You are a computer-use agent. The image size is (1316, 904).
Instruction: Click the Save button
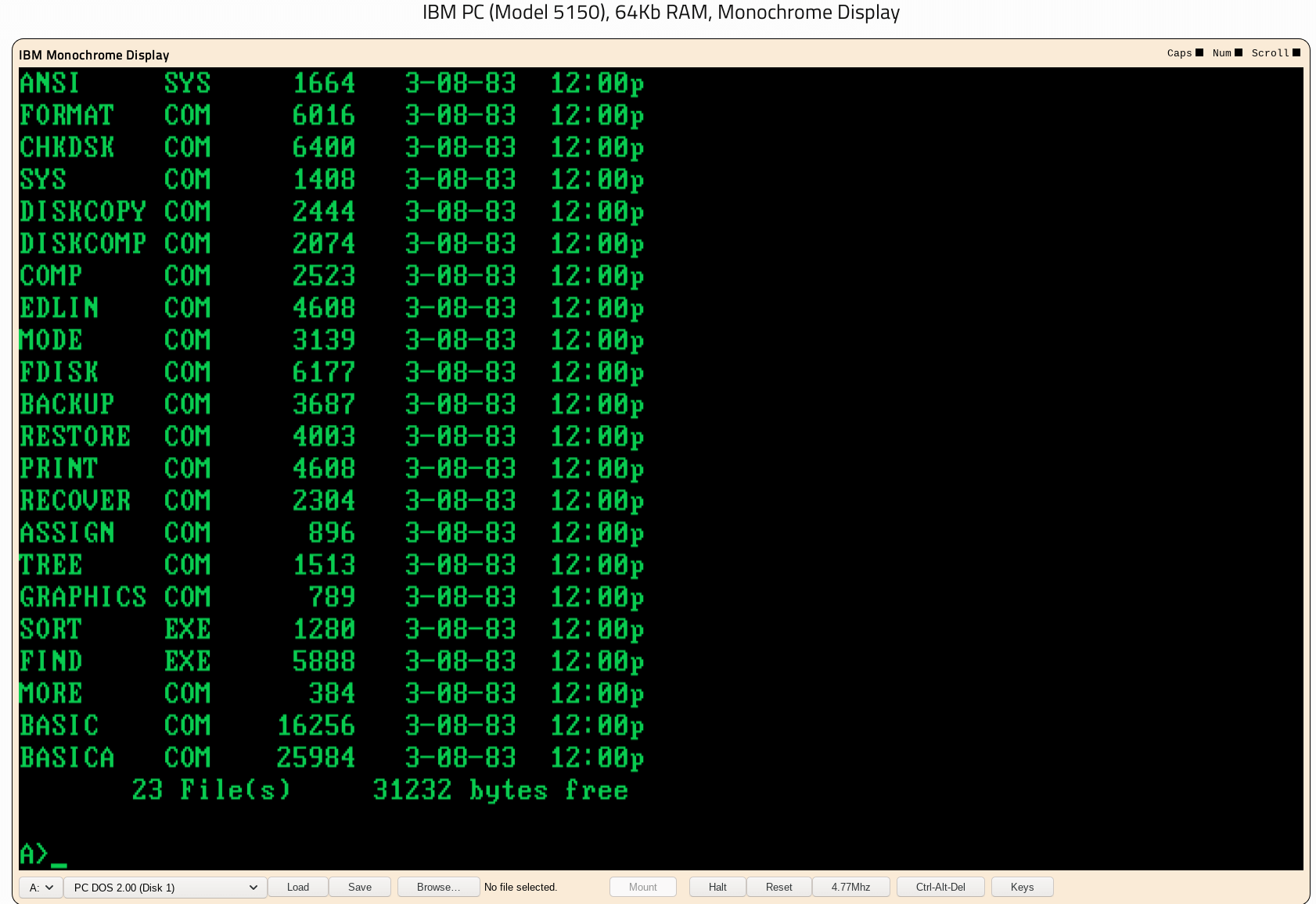359,887
